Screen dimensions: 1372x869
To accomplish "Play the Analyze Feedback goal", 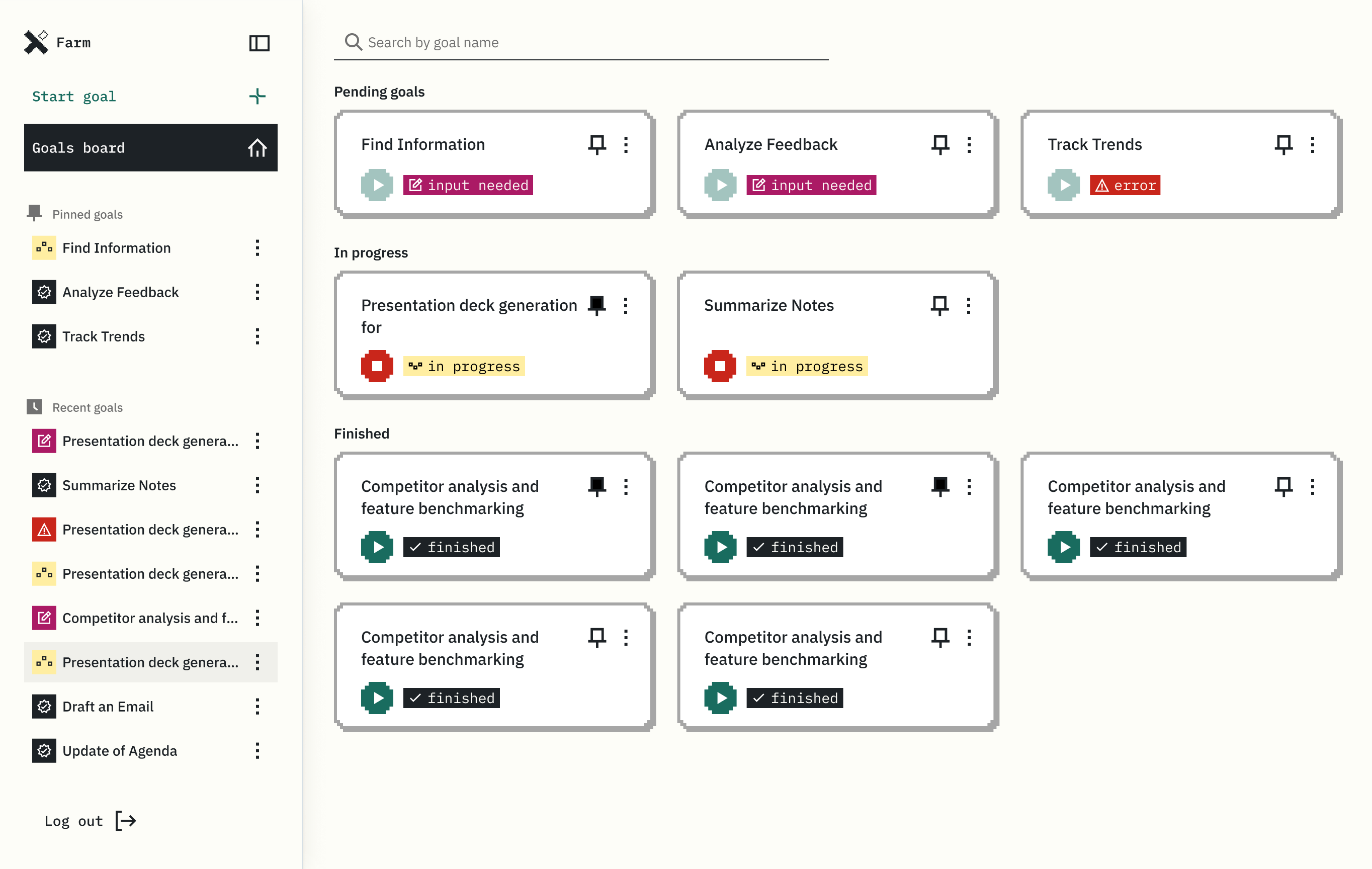I will (720, 185).
